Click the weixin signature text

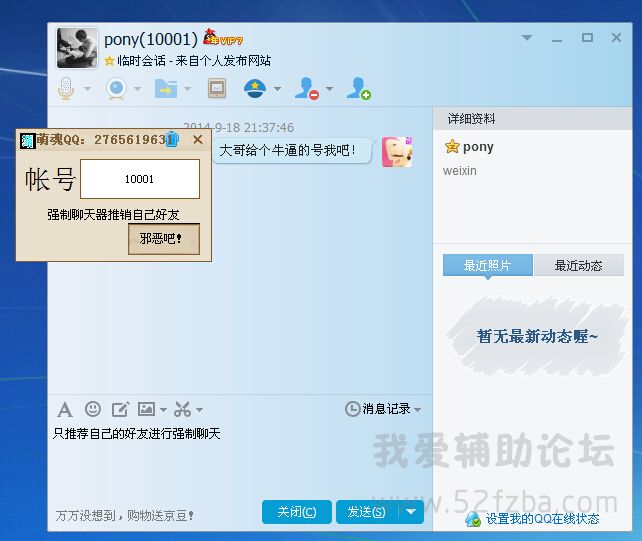coord(459,171)
